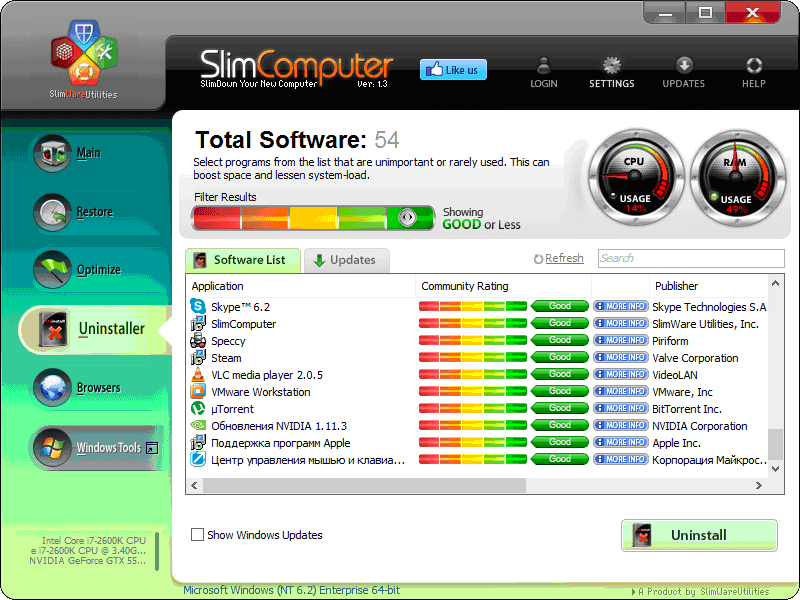Image resolution: width=800 pixels, height=600 pixels.
Task: Set filter to the yellow rating segment
Action: pos(313,218)
